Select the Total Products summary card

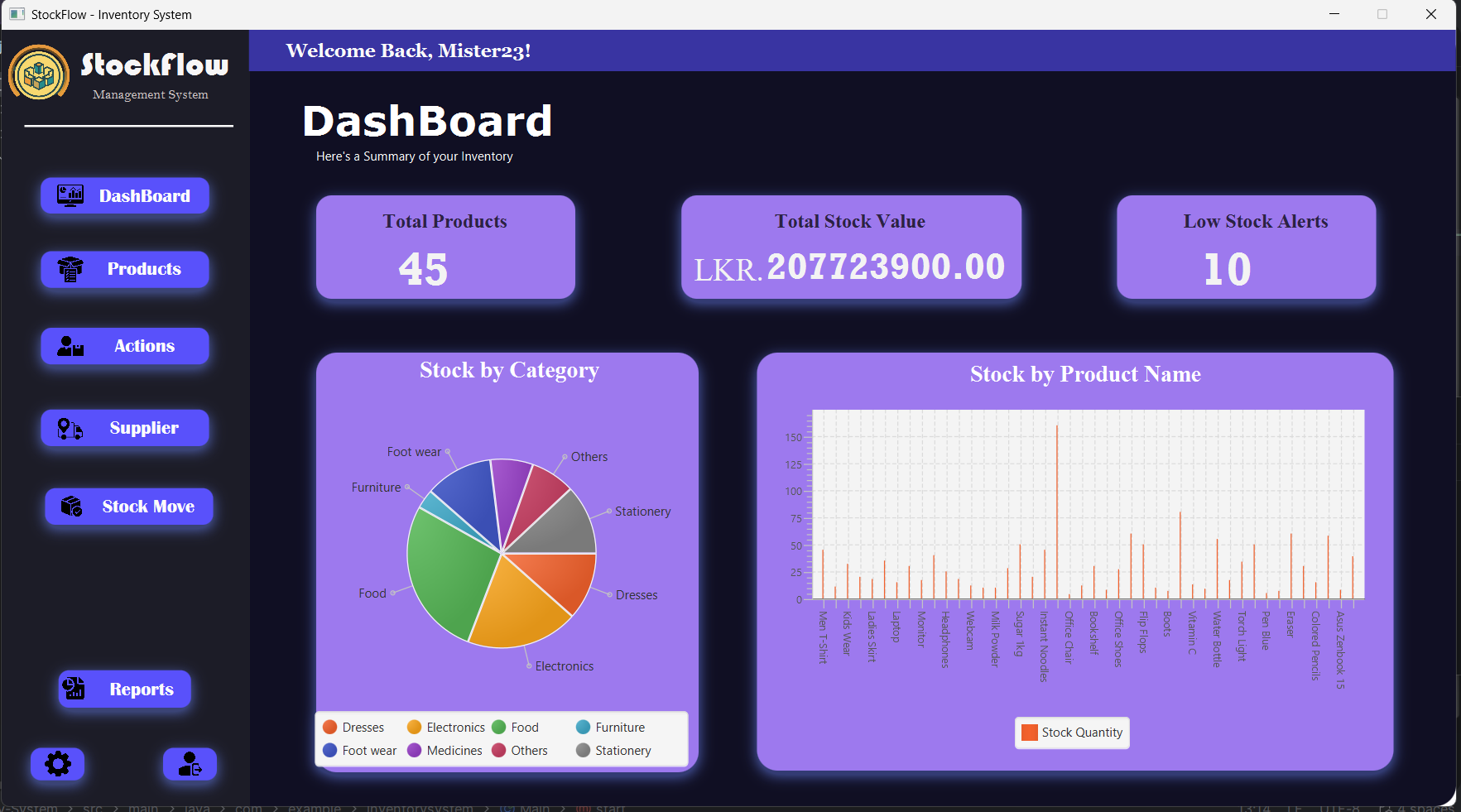pyautogui.click(x=445, y=247)
